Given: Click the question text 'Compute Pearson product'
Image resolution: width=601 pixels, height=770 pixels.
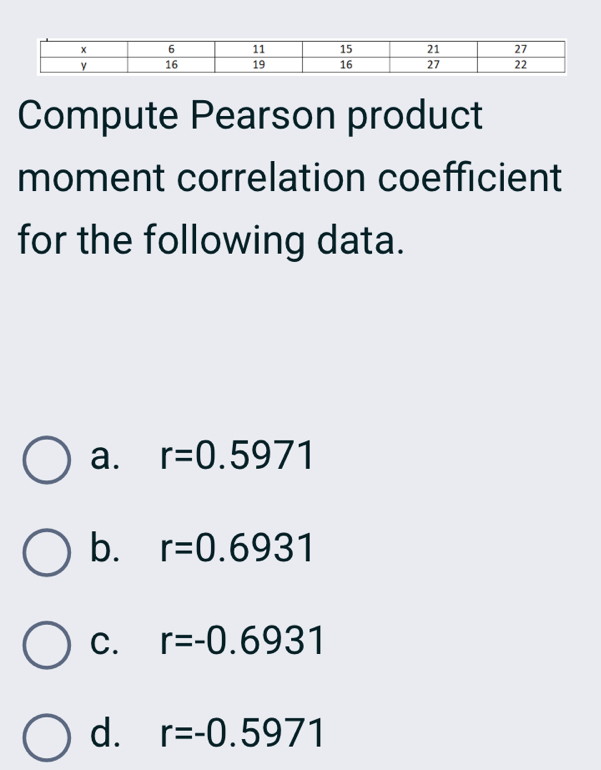Looking at the screenshot, I should (x=250, y=118).
